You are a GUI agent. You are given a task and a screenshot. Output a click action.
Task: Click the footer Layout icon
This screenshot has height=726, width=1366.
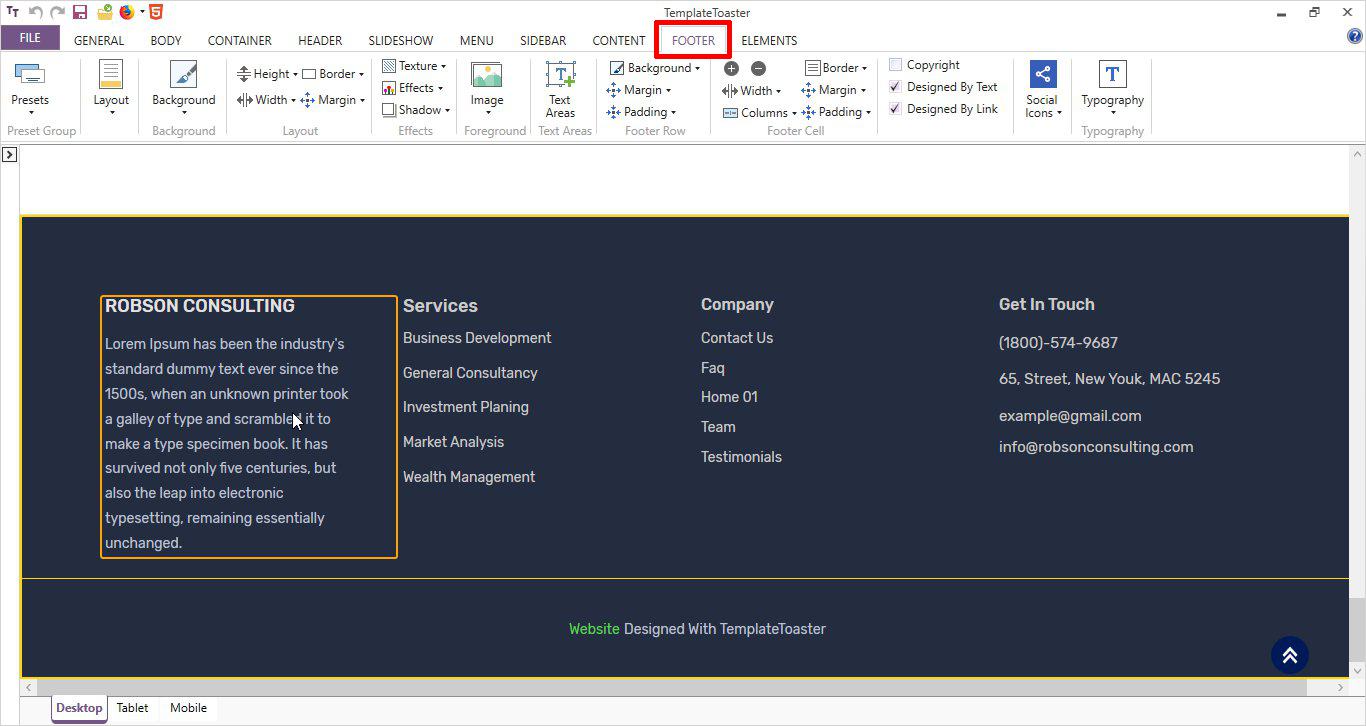[x=111, y=76]
